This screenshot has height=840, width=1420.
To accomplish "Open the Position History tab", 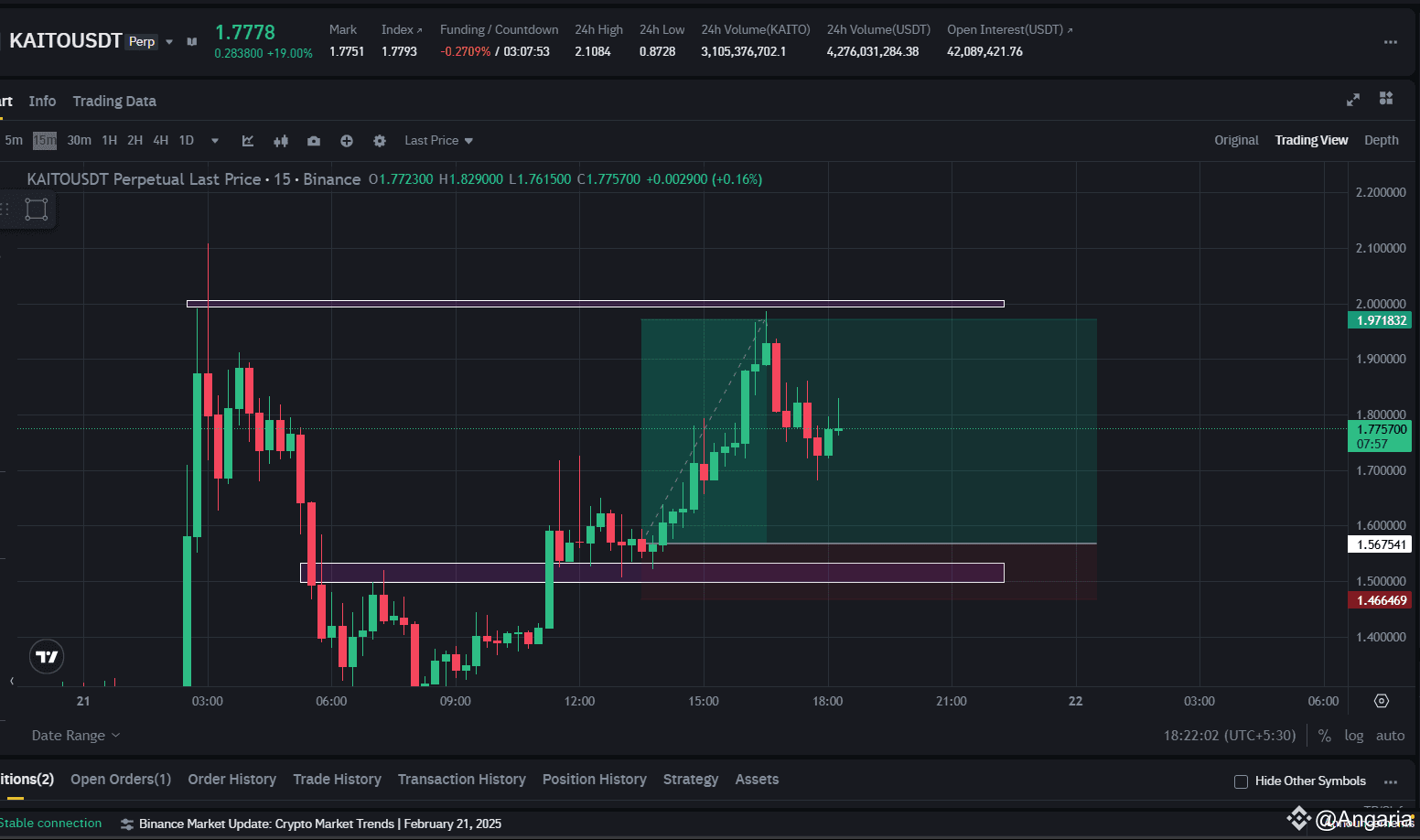I will coord(594,779).
